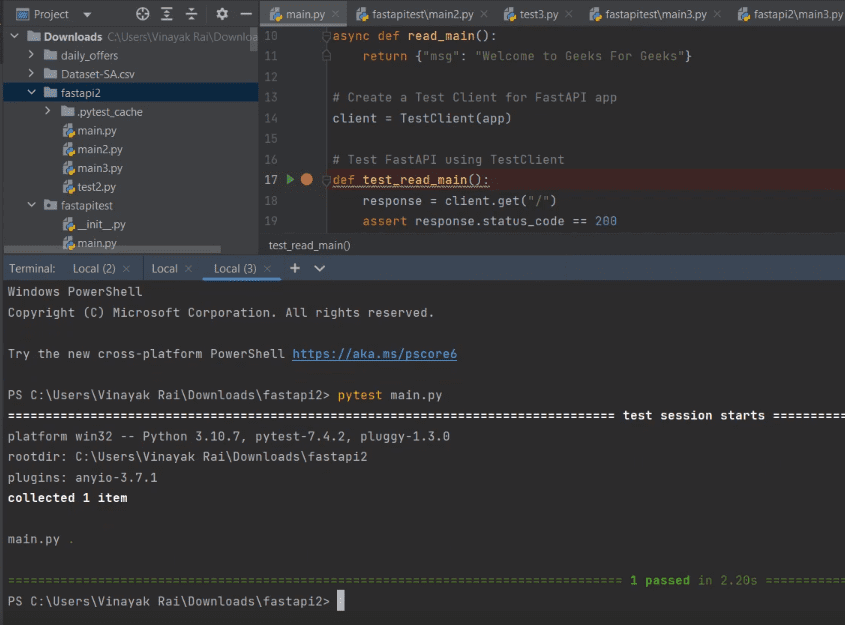Toggle the breakpoint on line 17
This screenshot has width=845, height=625.
(307, 180)
